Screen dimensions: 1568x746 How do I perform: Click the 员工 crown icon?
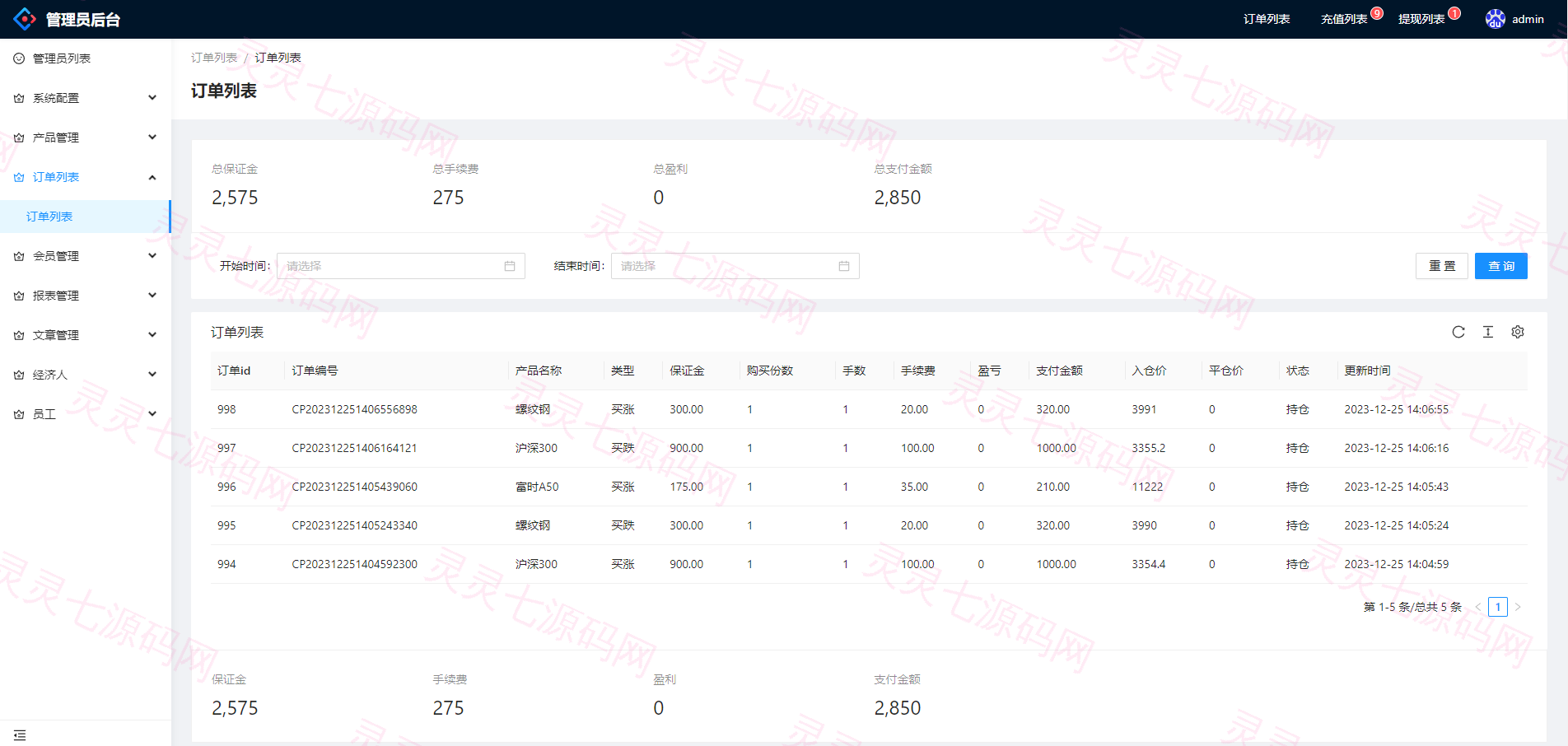[19, 414]
